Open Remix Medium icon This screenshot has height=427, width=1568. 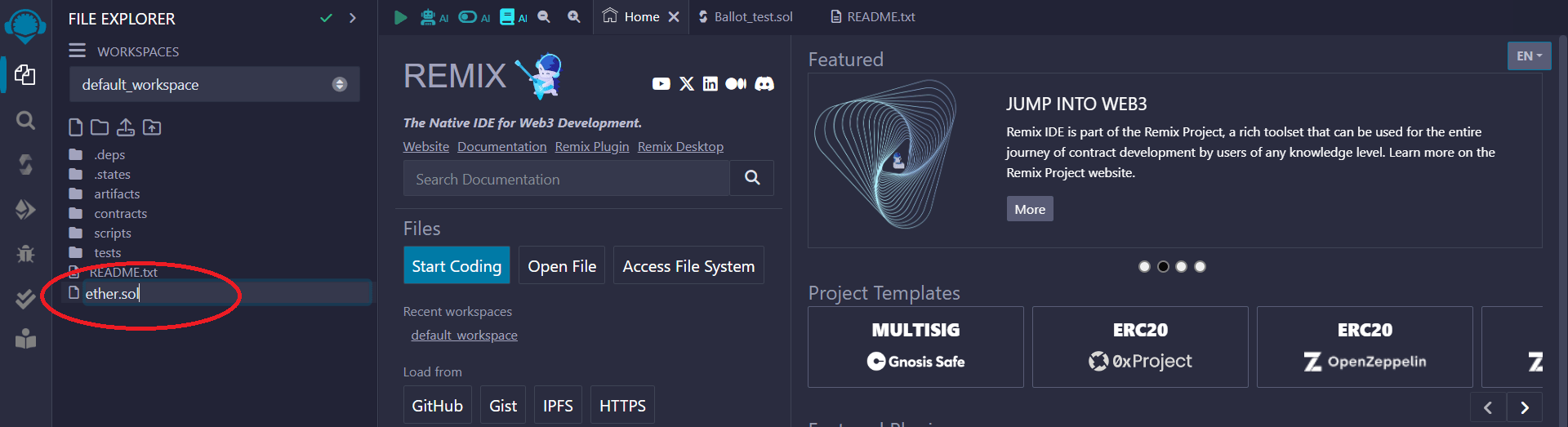point(736,83)
